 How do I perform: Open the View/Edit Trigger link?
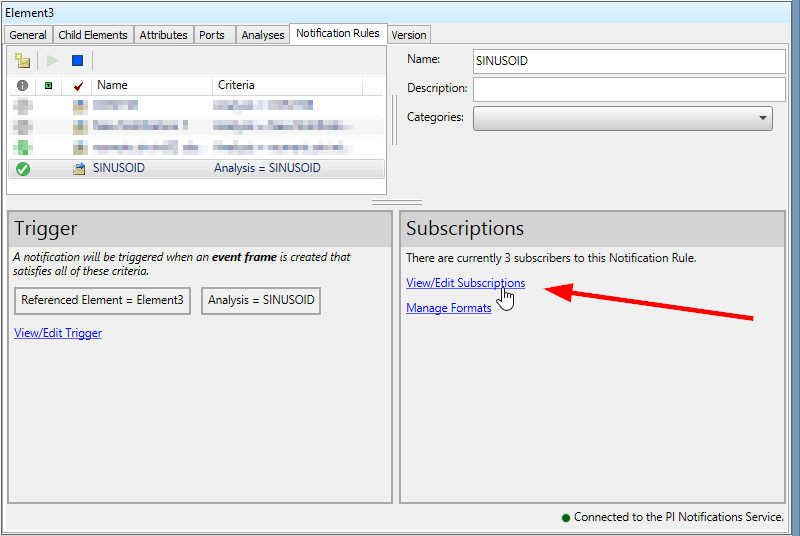[58, 333]
